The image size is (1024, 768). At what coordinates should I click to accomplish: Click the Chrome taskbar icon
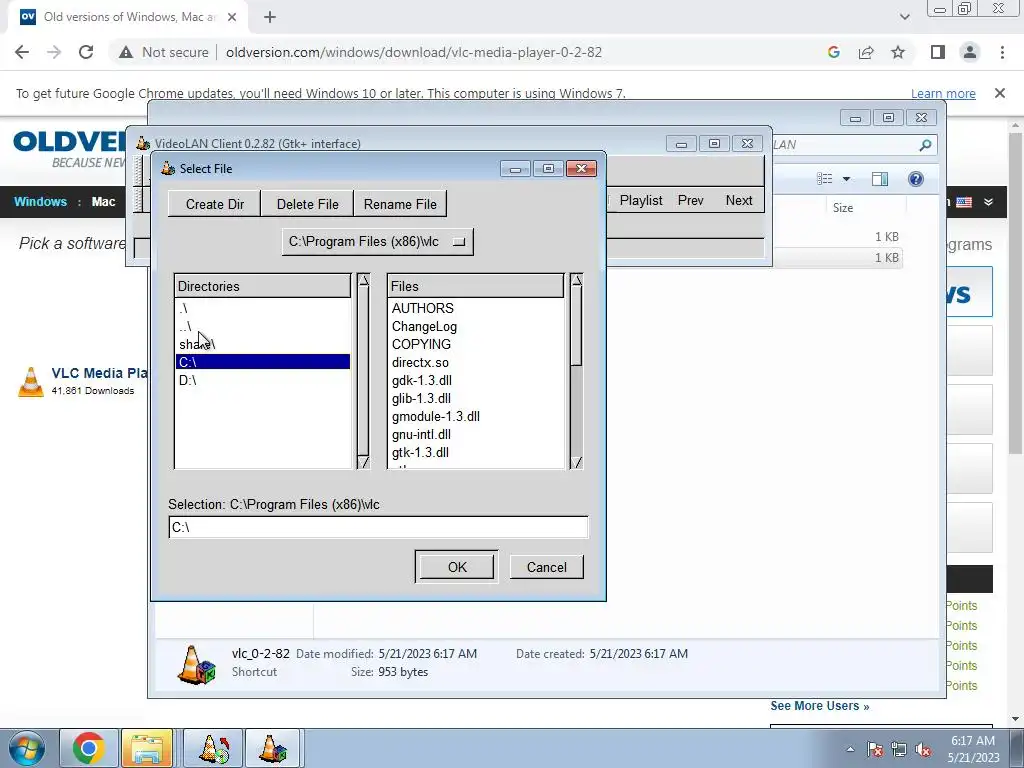[x=89, y=748]
